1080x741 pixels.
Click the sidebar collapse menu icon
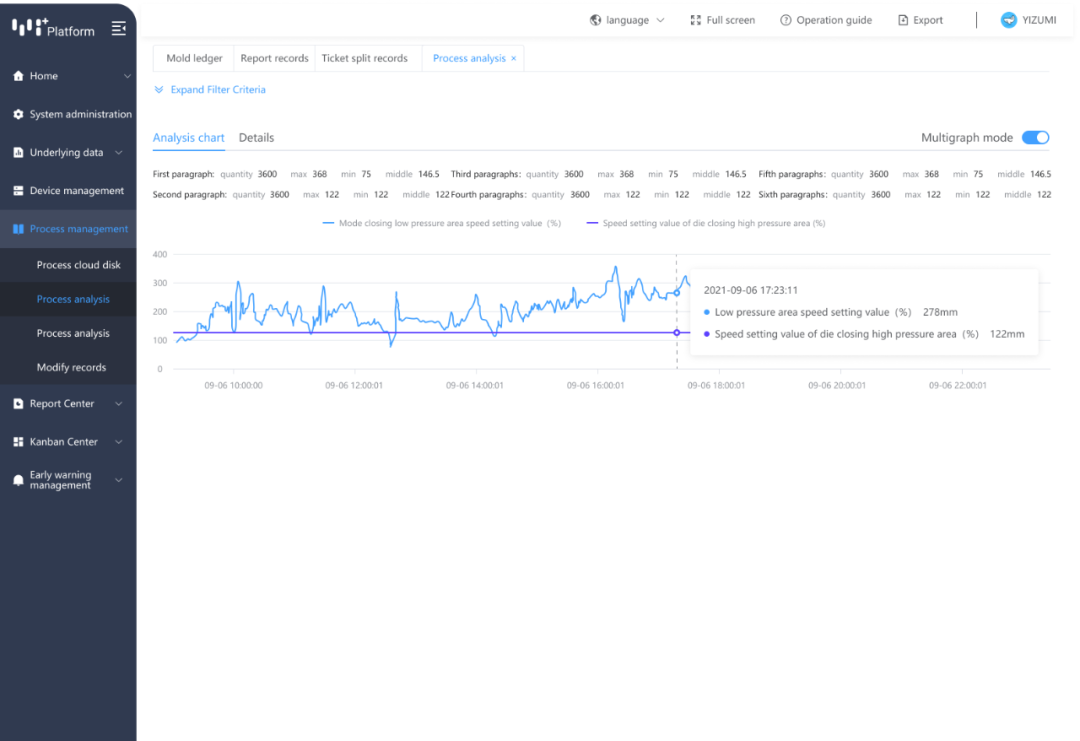(119, 28)
